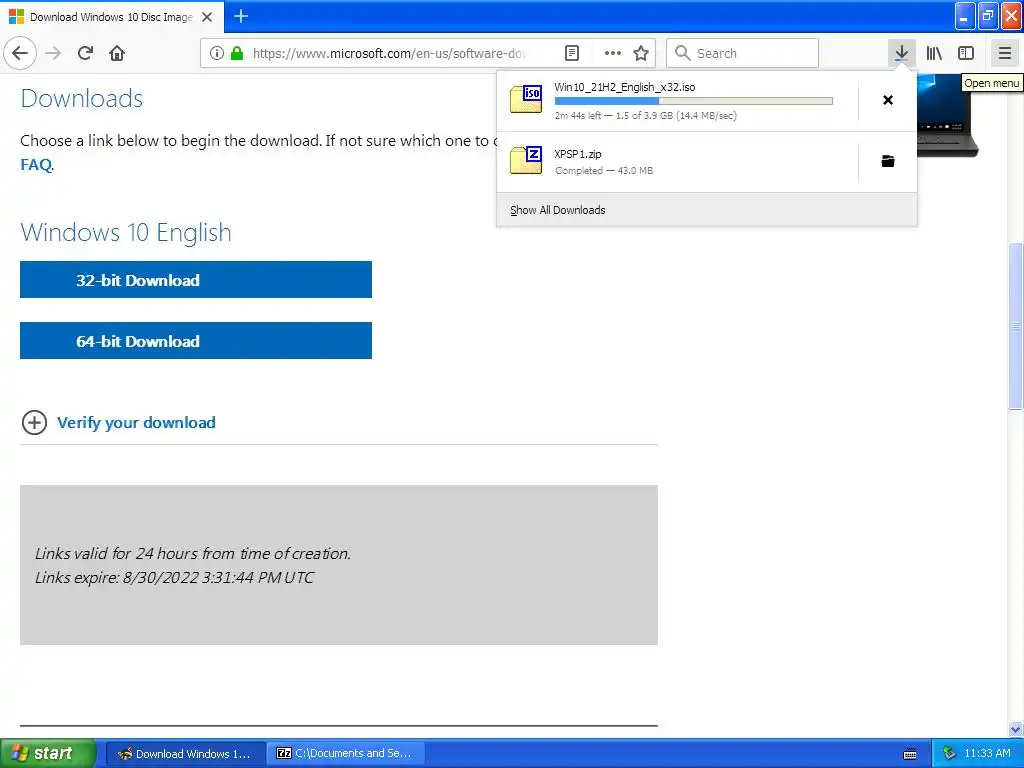Image resolution: width=1024 pixels, height=768 pixels.
Task: Cancel the Win10_21H2_English_x32.iso download
Action: [888, 100]
